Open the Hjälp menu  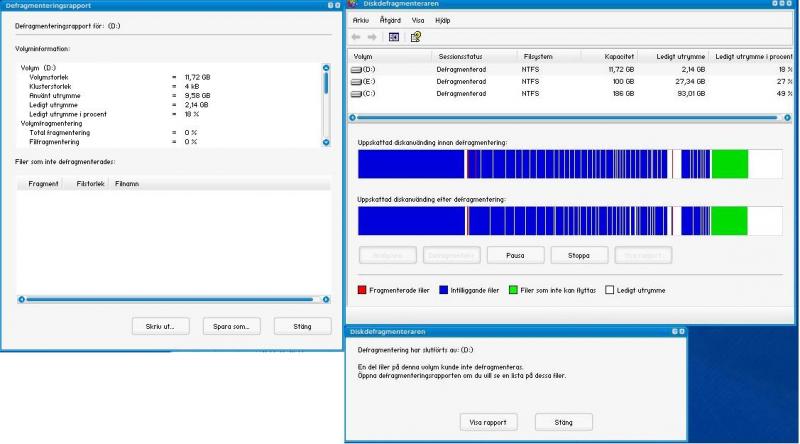click(x=443, y=20)
